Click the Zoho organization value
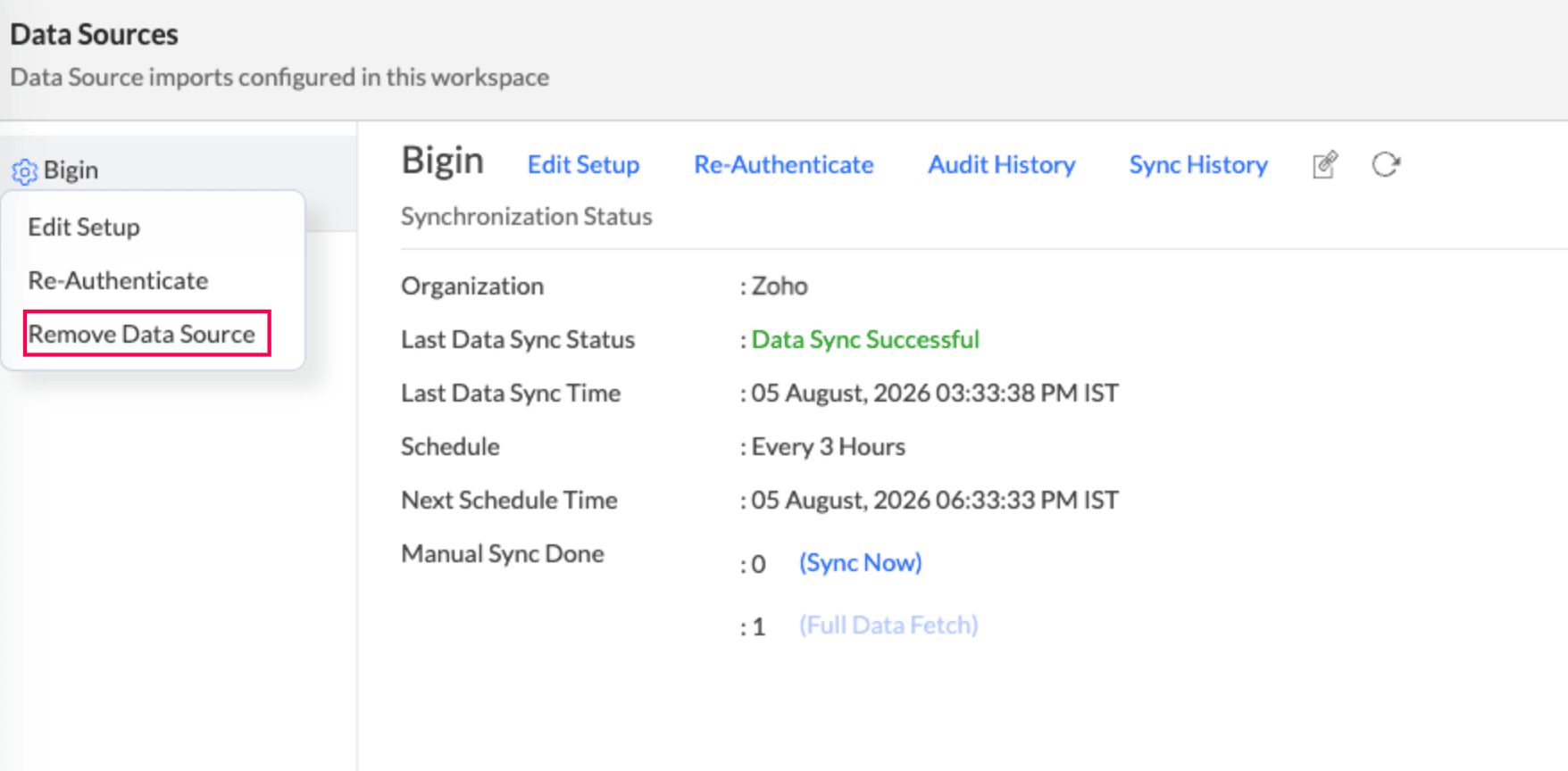This screenshot has width=1568, height=771. [x=780, y=286]
